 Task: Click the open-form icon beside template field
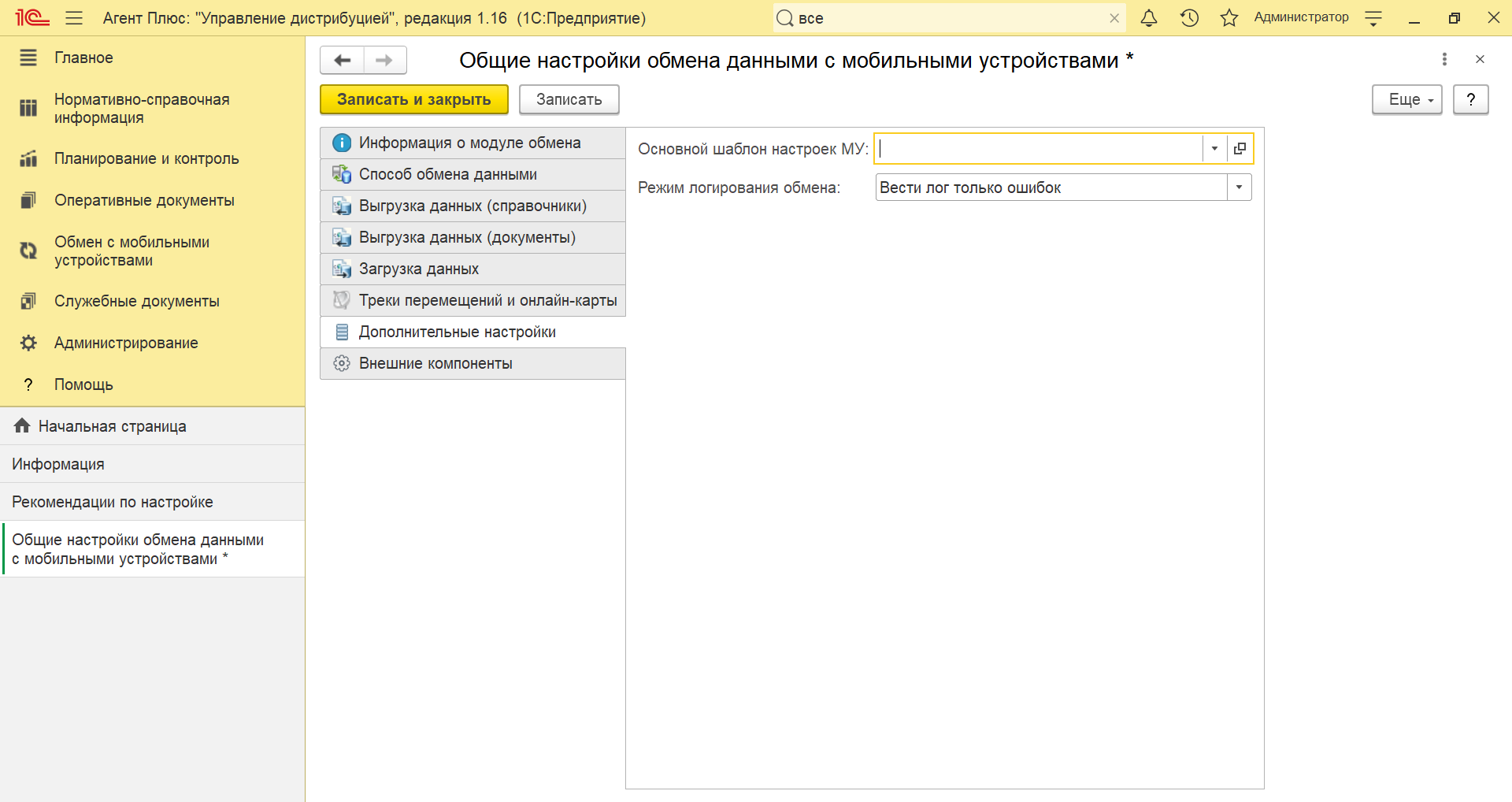pos(1240,149)
